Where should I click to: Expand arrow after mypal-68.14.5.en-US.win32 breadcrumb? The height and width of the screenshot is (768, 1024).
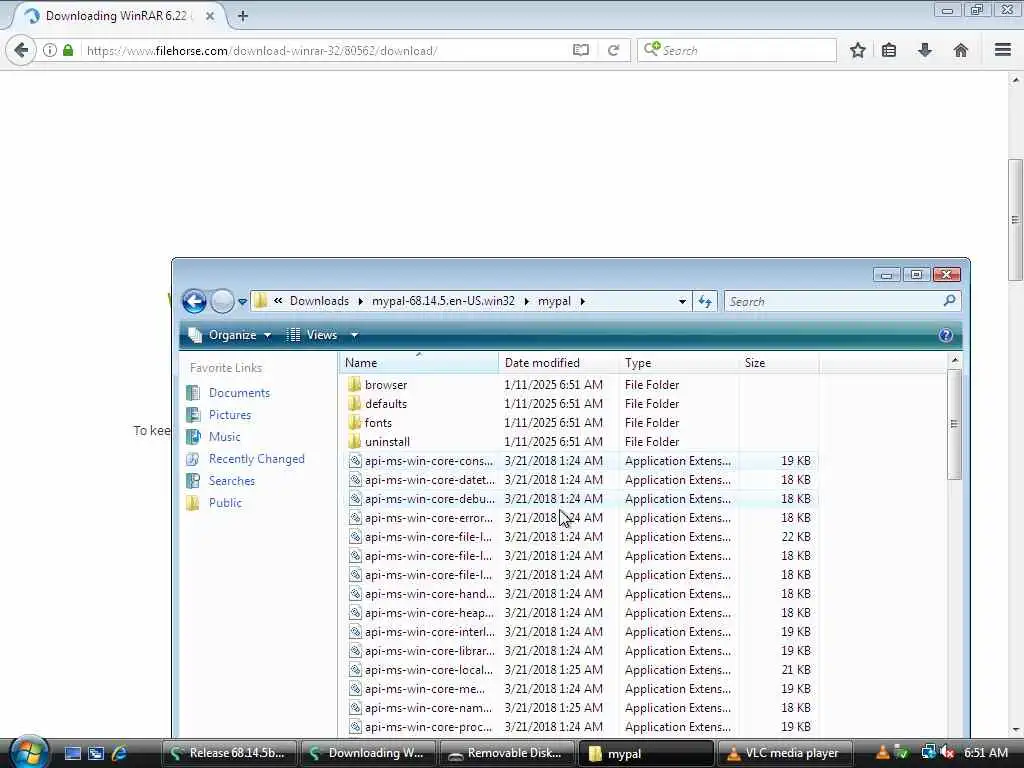pyautogui.click(x=526, y=301)
